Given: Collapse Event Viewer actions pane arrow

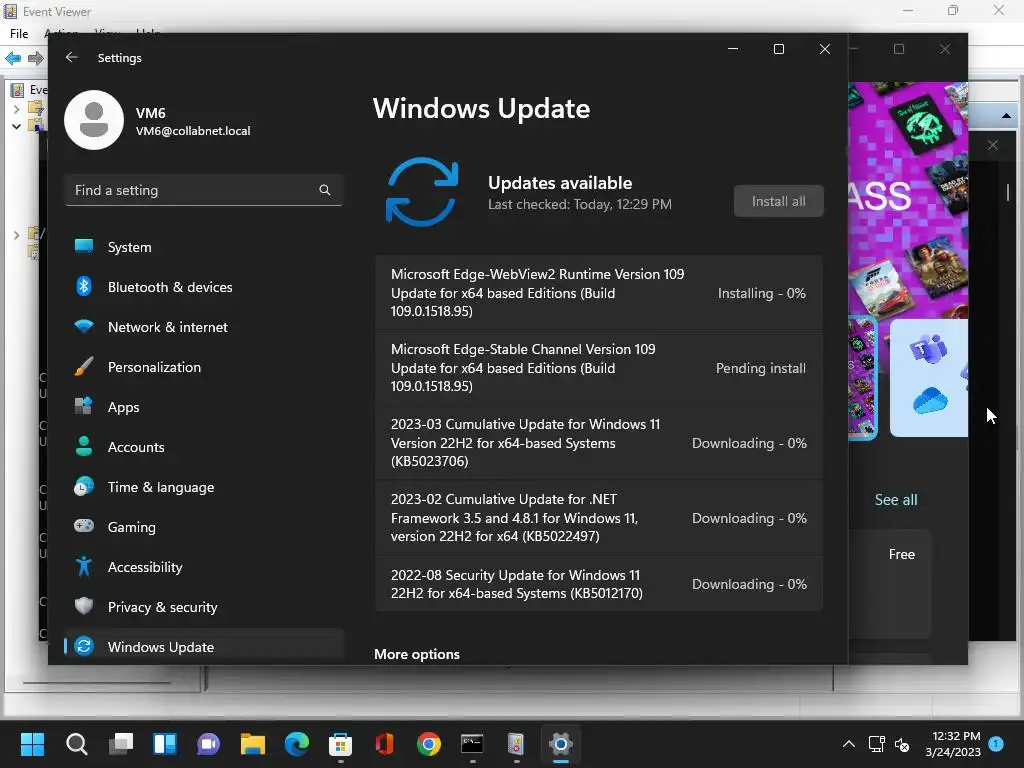Looking at the screenshot, I should tap(1006, 116).
